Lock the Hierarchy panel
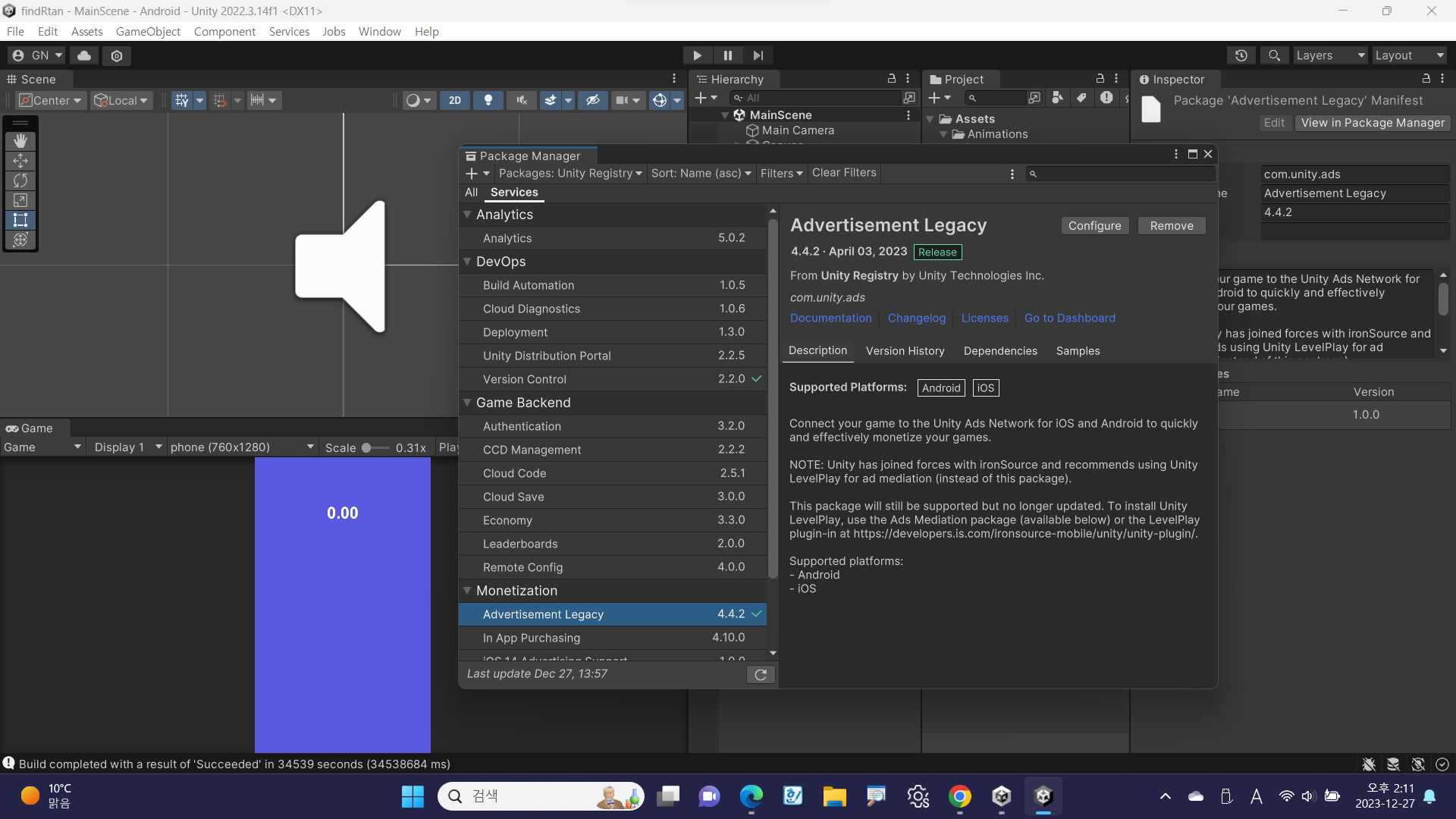This screenshot has width=1456, height=819. [x=892, y=79]
